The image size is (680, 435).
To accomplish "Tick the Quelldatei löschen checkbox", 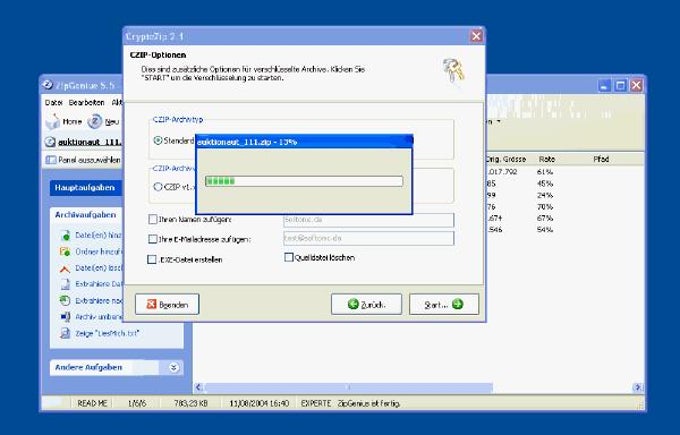I will tap(288, 257).
